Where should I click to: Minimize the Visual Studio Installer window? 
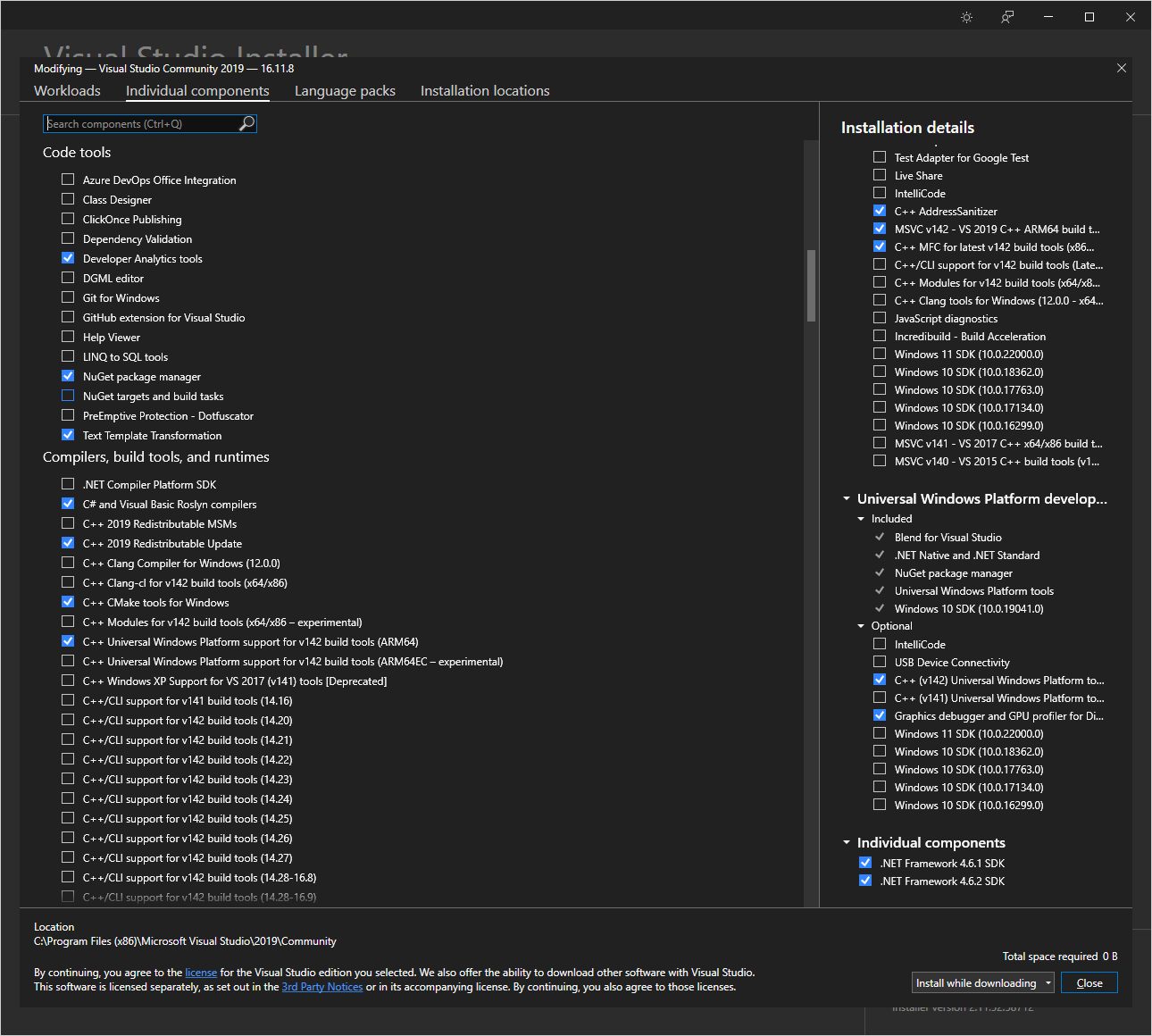tap(1048, 17)
